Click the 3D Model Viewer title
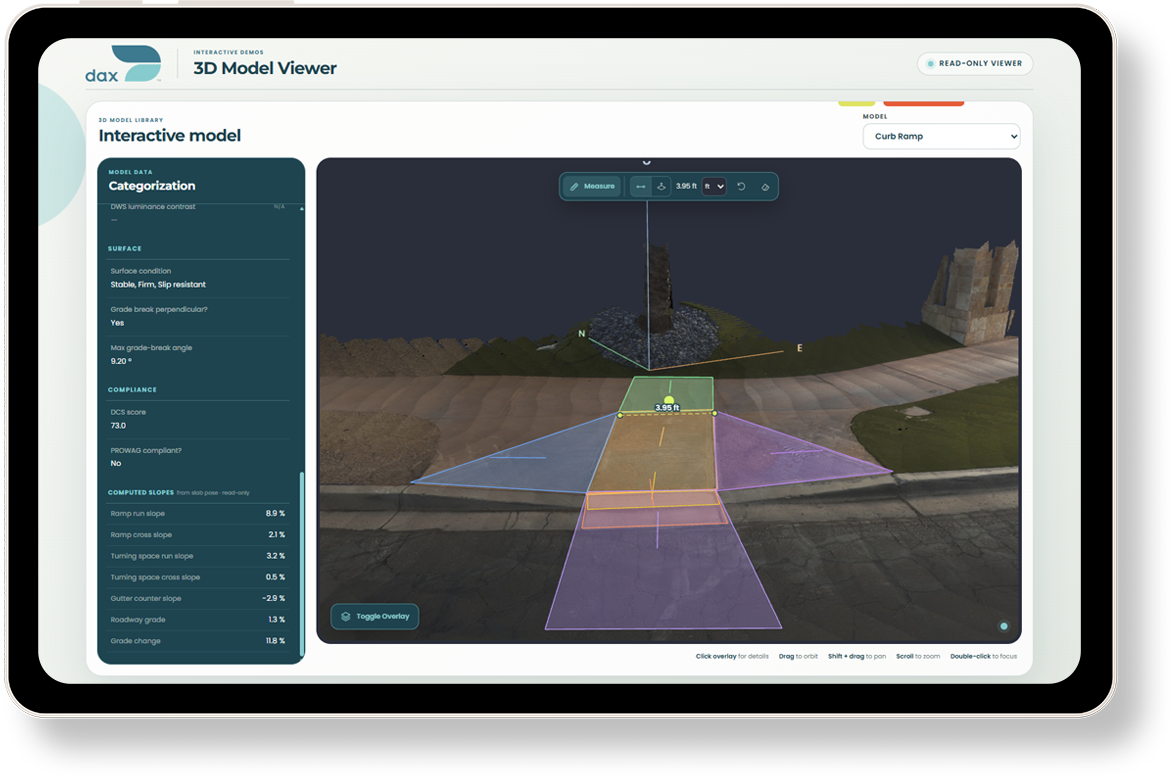 tap(265, 68)
